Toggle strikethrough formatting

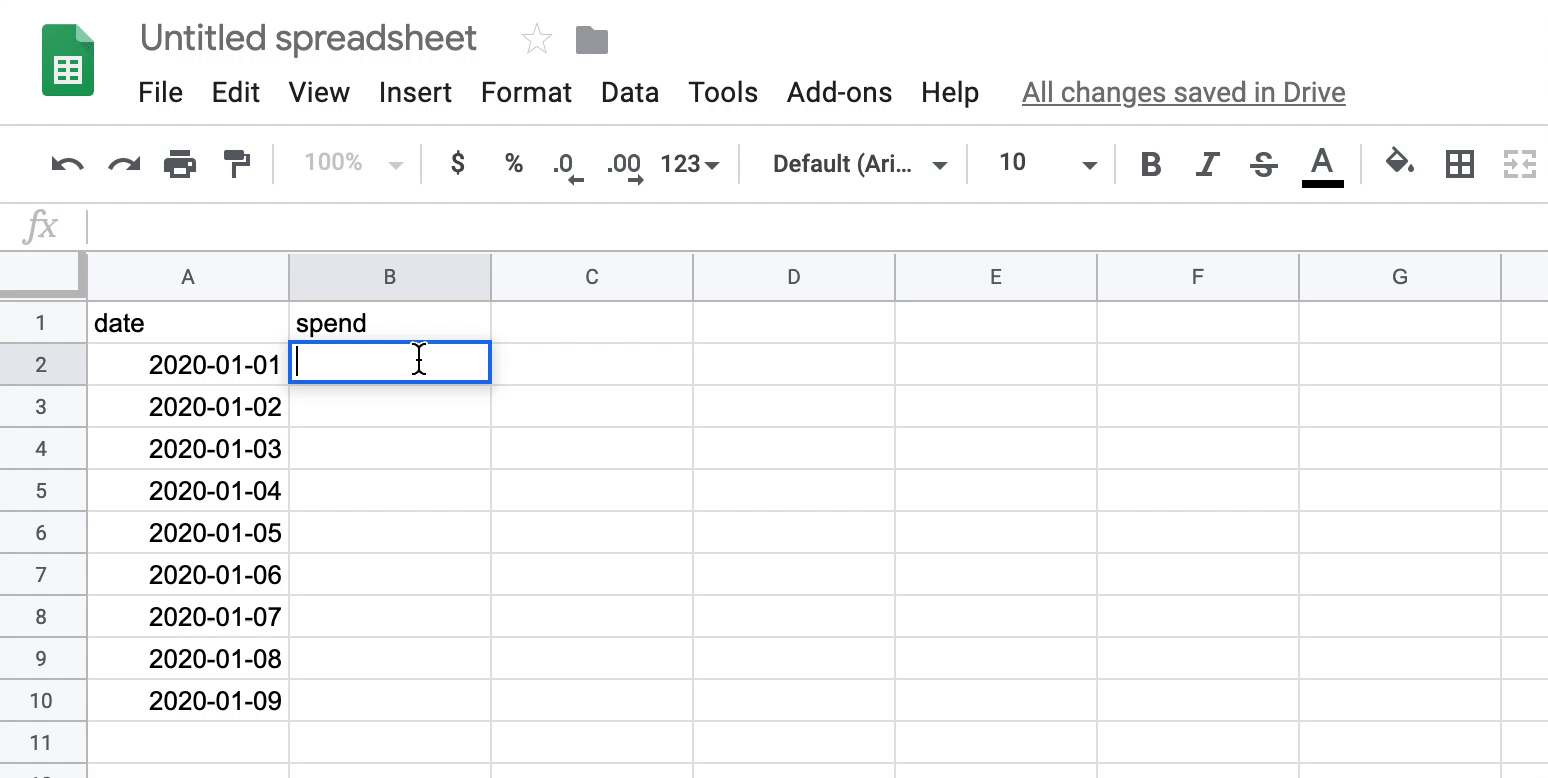click(1264, 164)
